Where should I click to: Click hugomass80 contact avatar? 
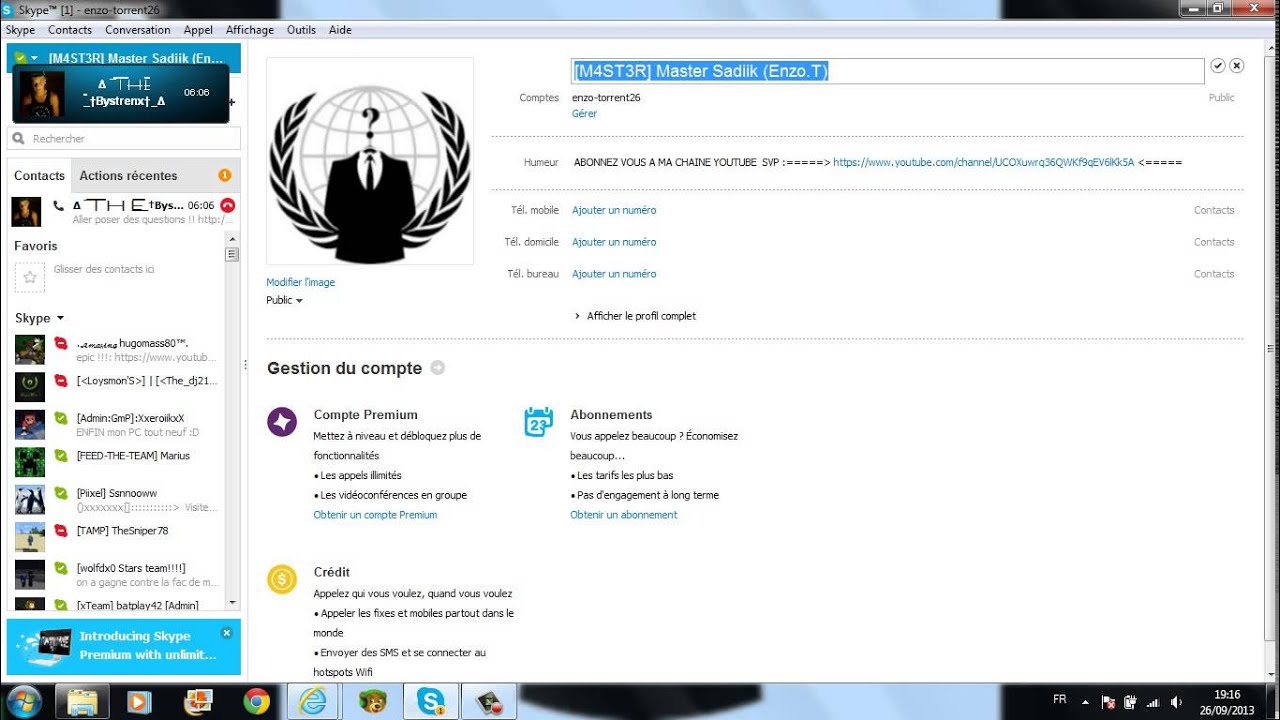(29, 349)
